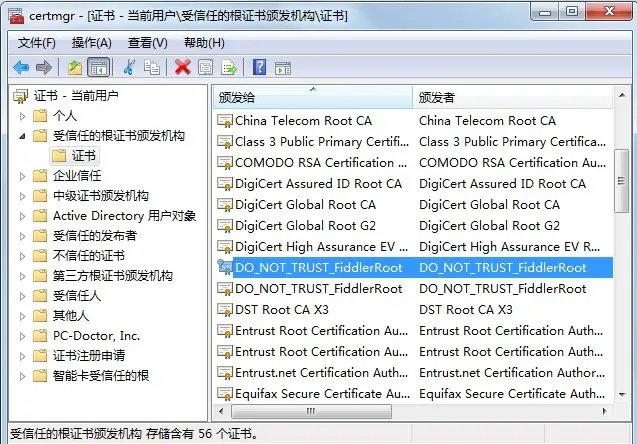Viewport: 637px width, 444px height.
Task: Open the 文件(F) menu
Action: [x=37, y=43]
